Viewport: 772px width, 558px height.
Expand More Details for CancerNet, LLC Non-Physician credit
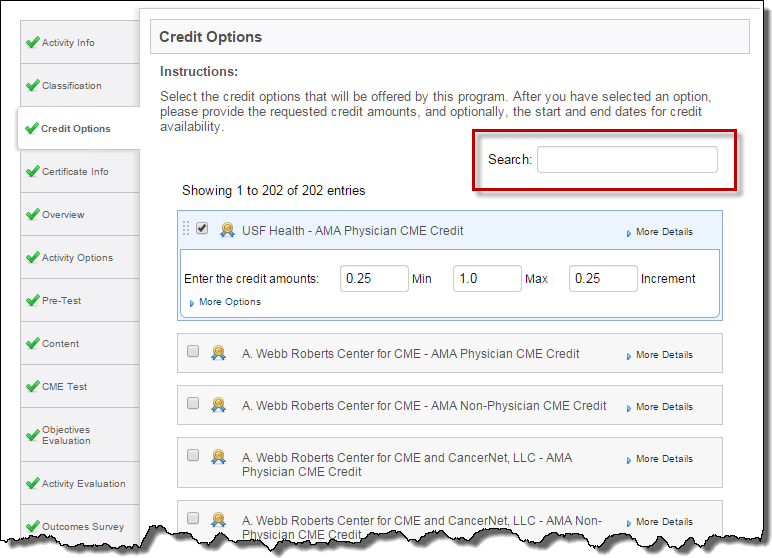[659, 522]
